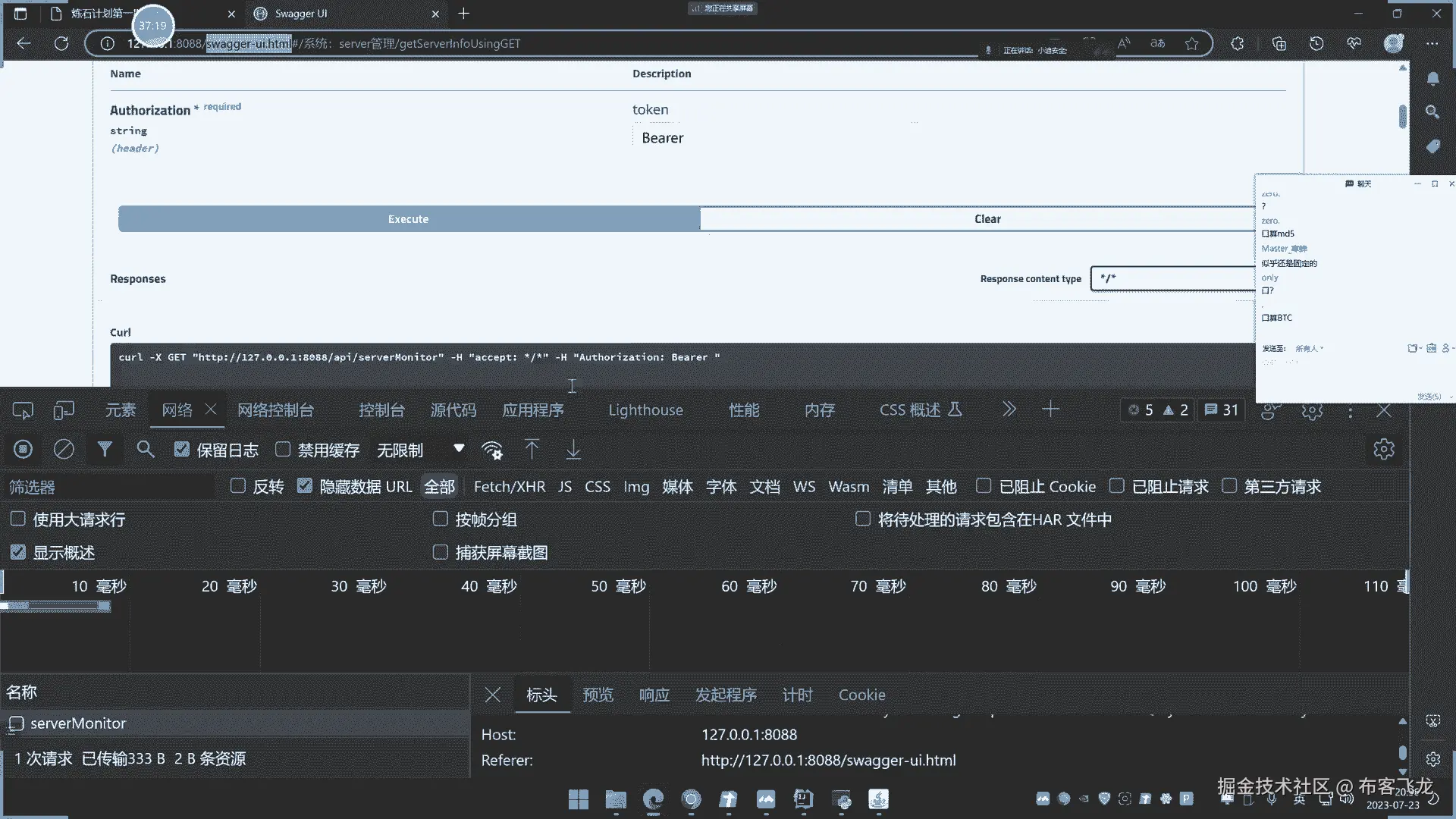Open the 响应 tab in request details
The height and width of the screenshot is (819, 1456).
[654, 695]
